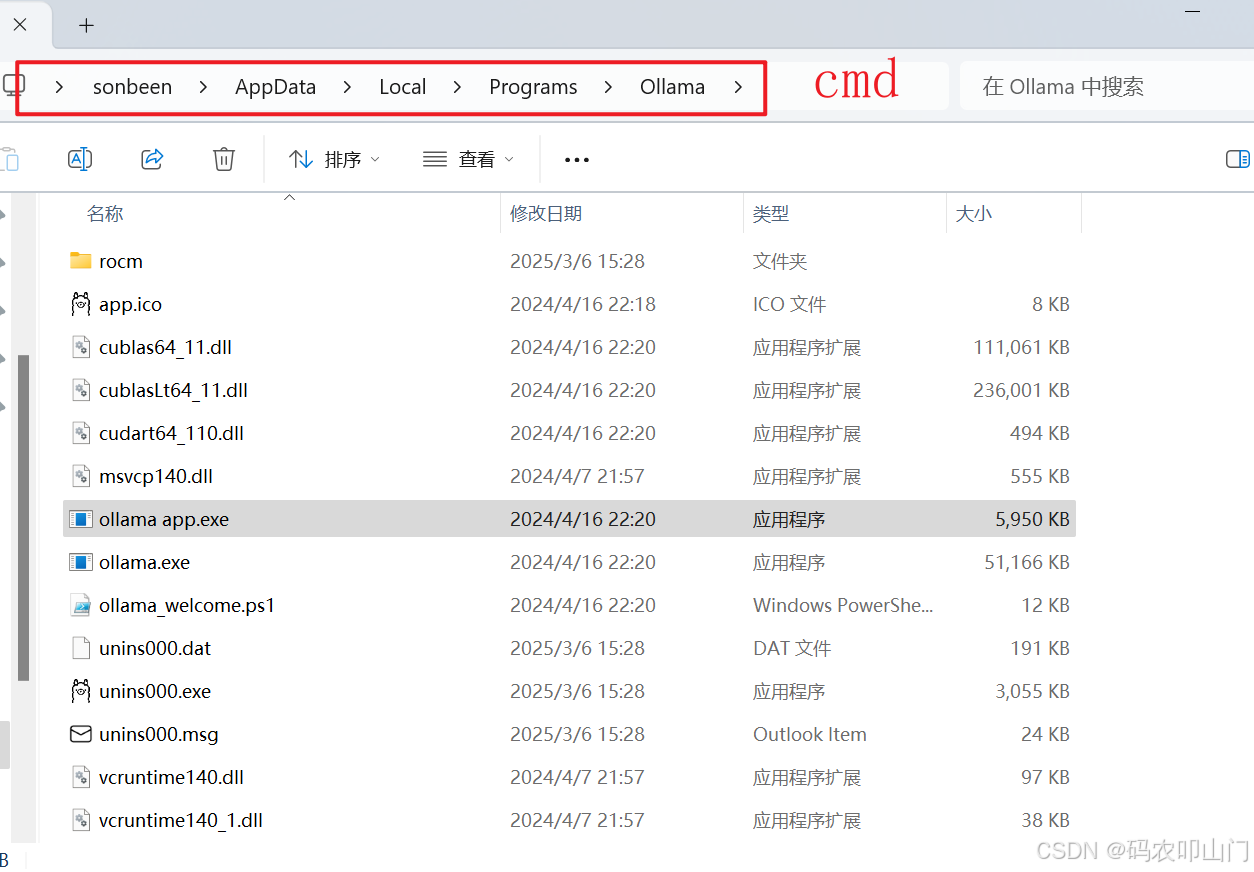Open a new tab with plus button
This screenshot has height=872, width=1254.
coord(86,25)
